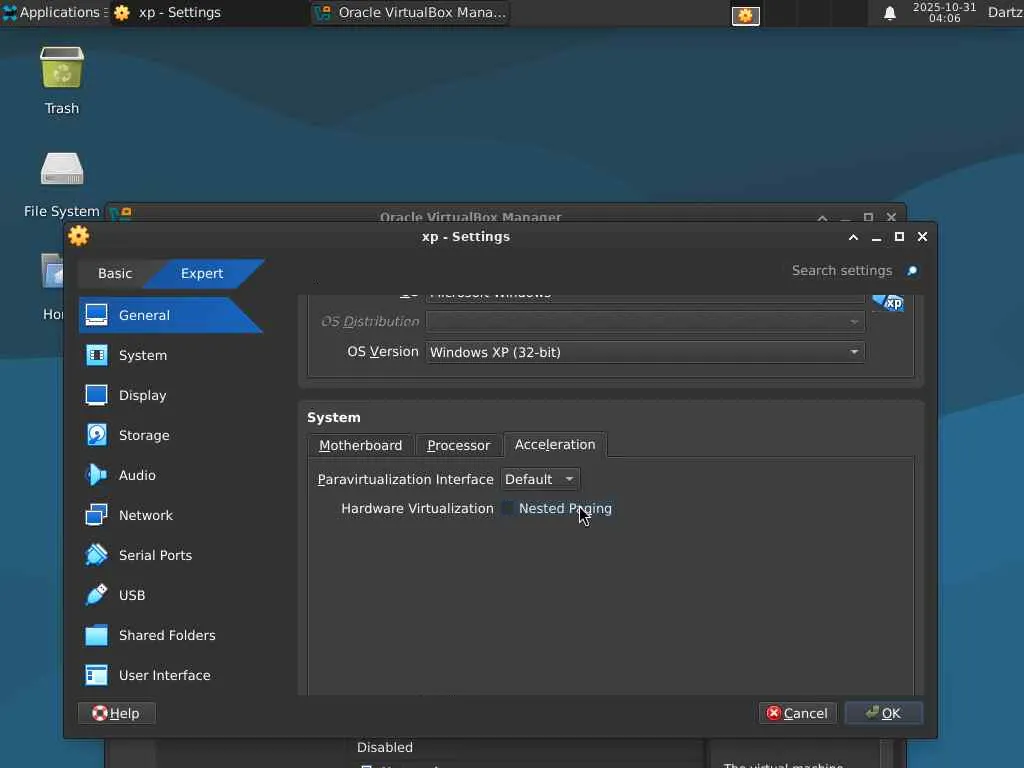
Task: Open the Paravirtualization Interface dropdown
Action: (x=540, y=479)
